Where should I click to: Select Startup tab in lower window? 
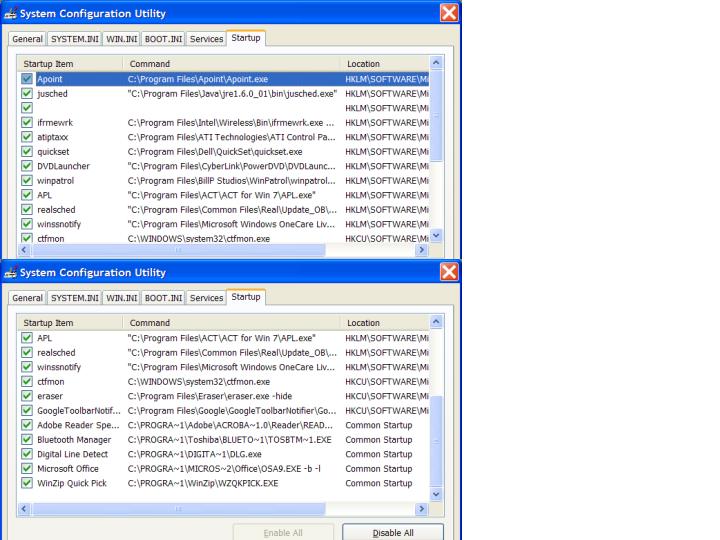coord(246,297)
